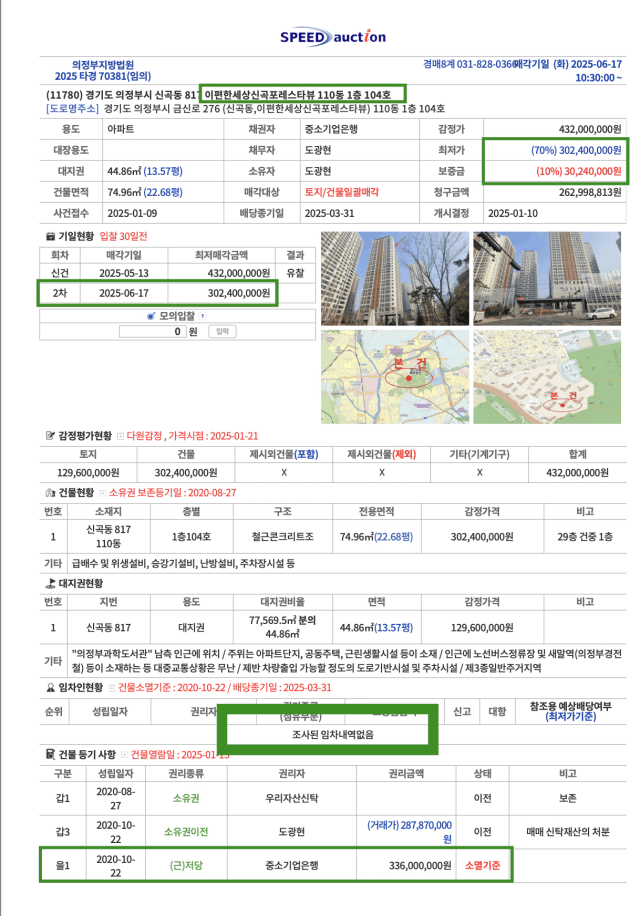
Task: Click the 유찰 result cell
Action: [x=295, y=273]
